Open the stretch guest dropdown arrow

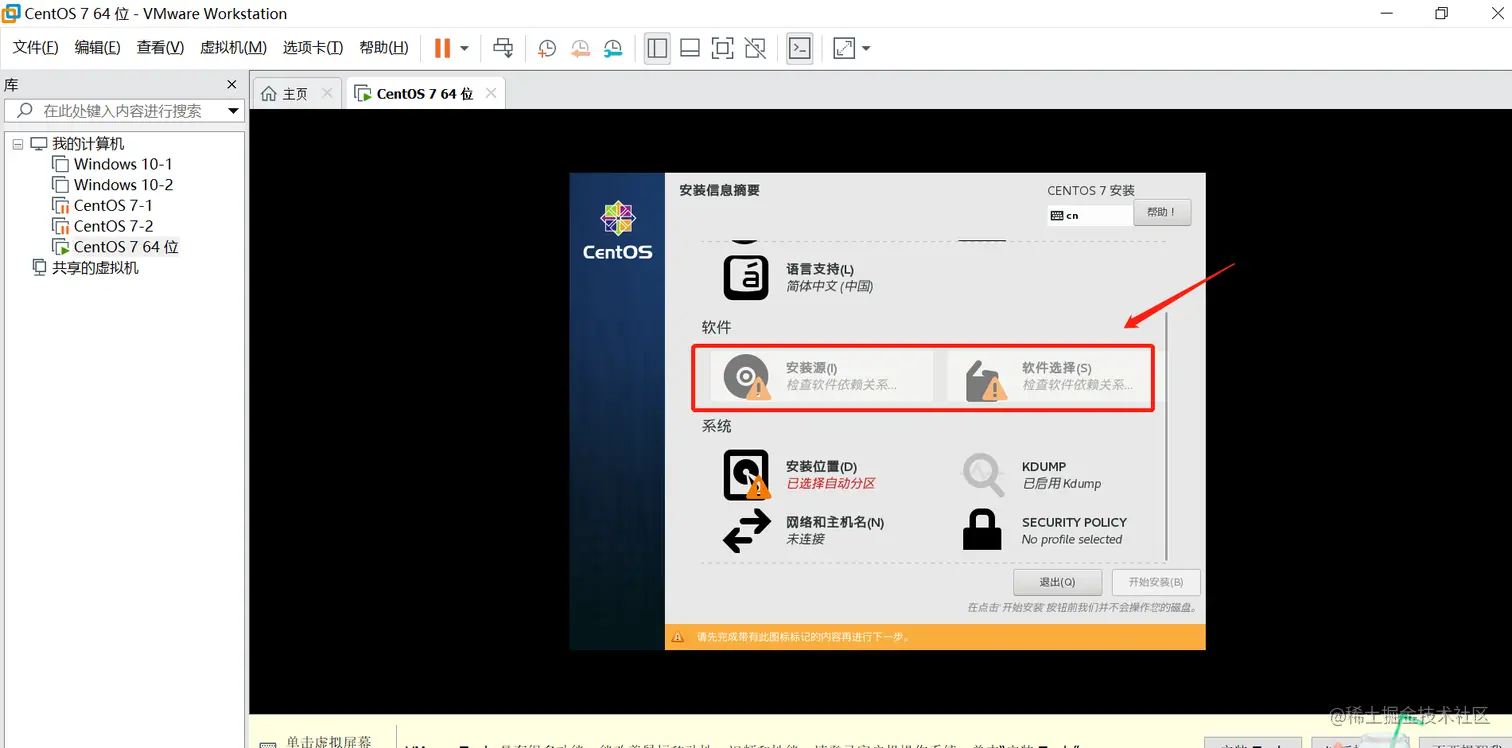866,48
